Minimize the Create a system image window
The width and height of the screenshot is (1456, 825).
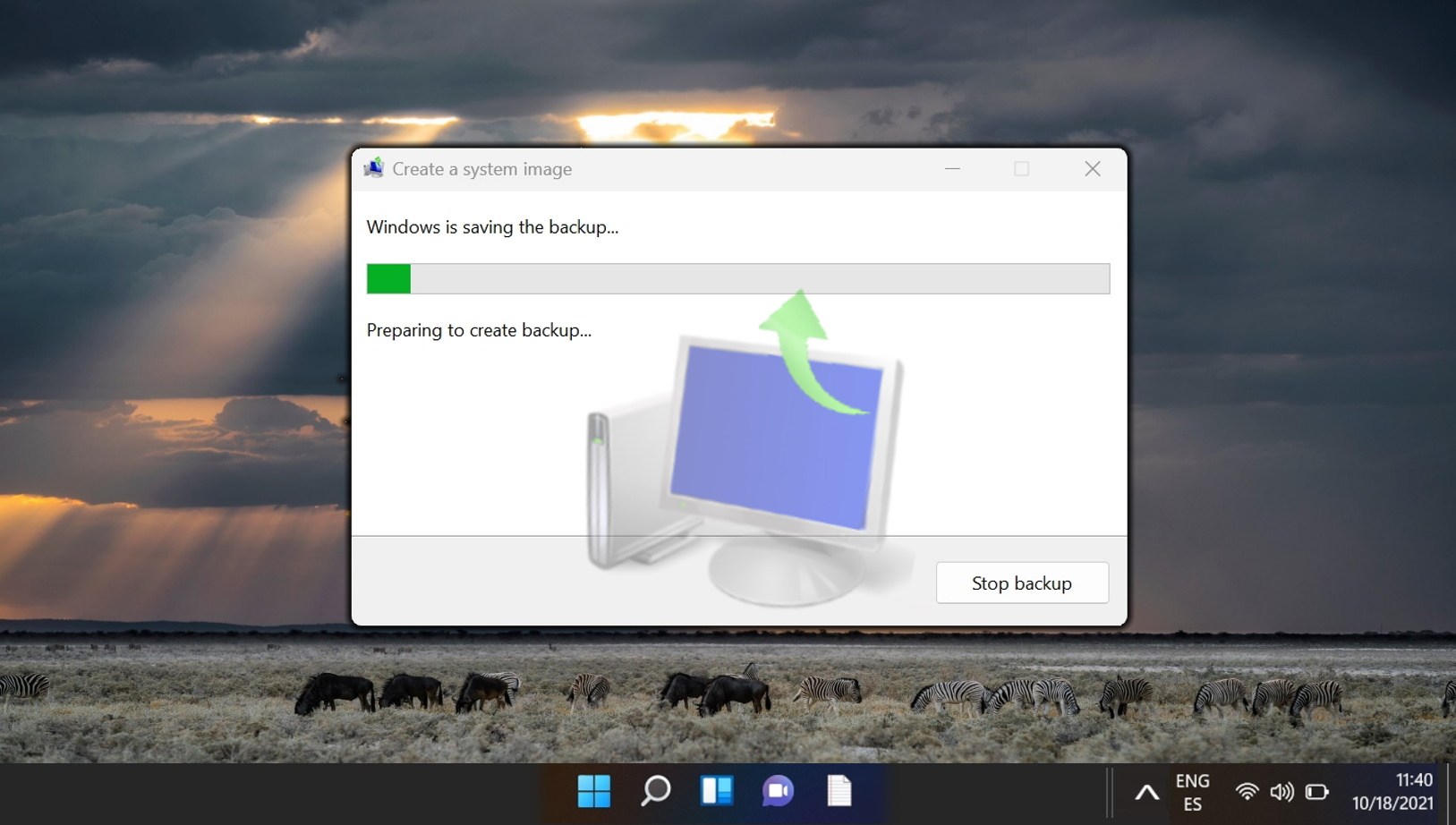[952, 169]
